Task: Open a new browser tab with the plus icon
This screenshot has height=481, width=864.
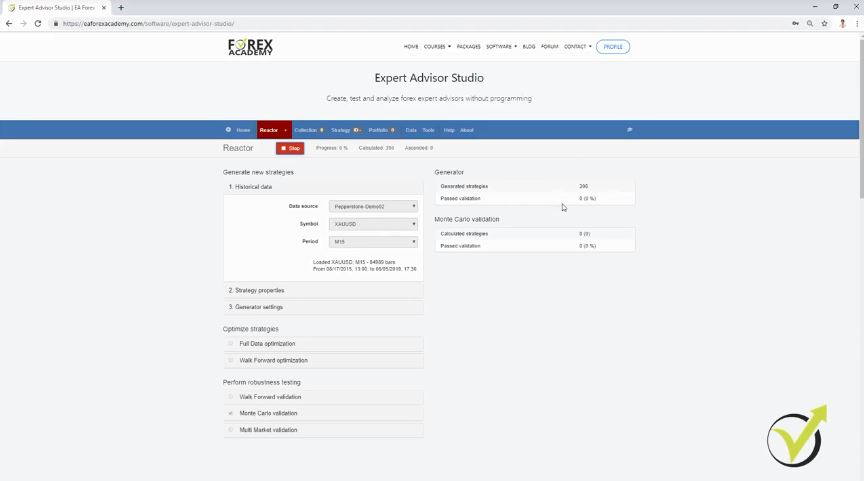Action: point(121,8)
